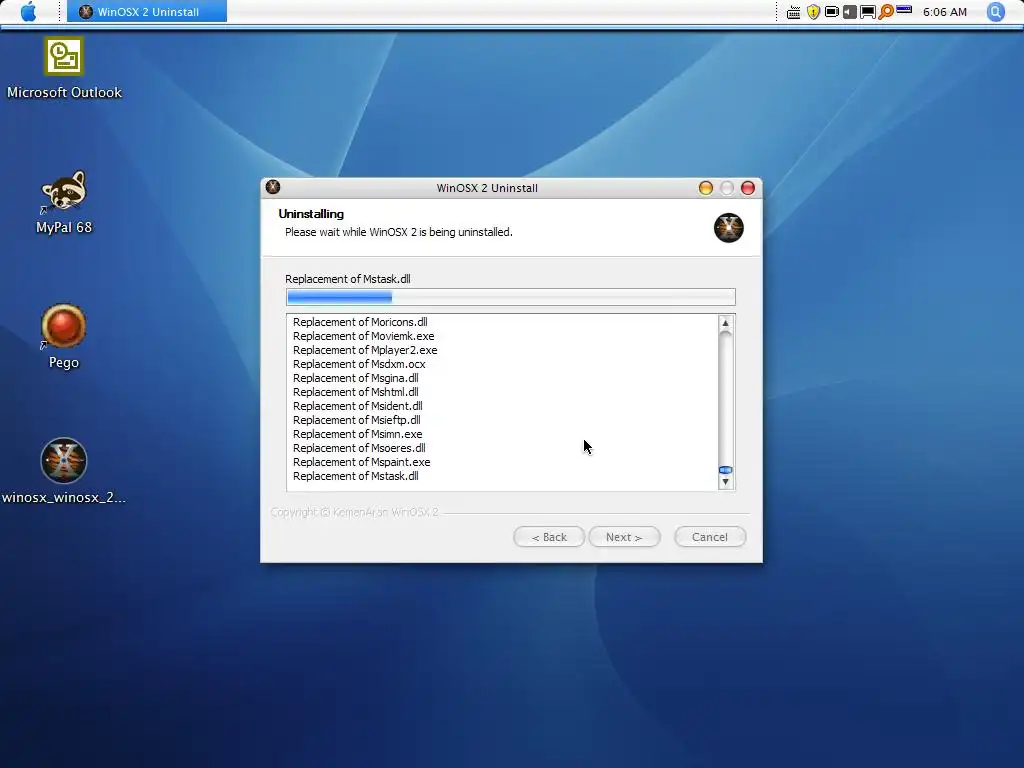The image size is (1024, 768).
Task: Click the orange magnifier tray icon
Action: click(886, 12)
